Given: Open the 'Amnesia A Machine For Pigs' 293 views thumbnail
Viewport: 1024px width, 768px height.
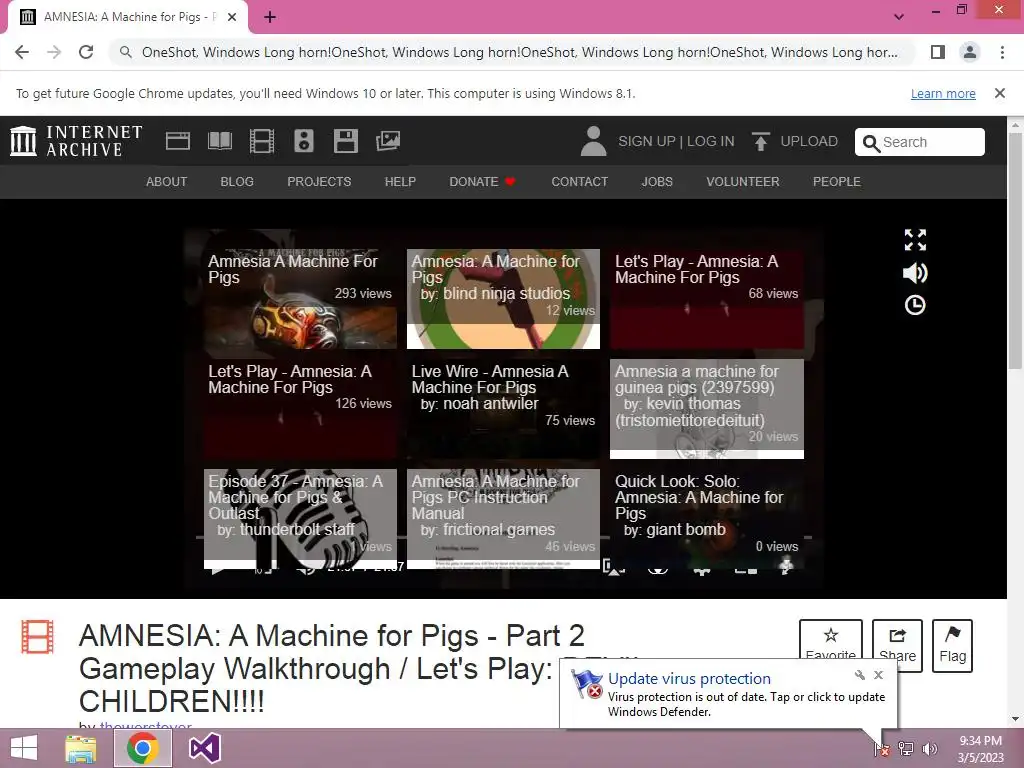Looking at the screenshot, I should 300,298.
